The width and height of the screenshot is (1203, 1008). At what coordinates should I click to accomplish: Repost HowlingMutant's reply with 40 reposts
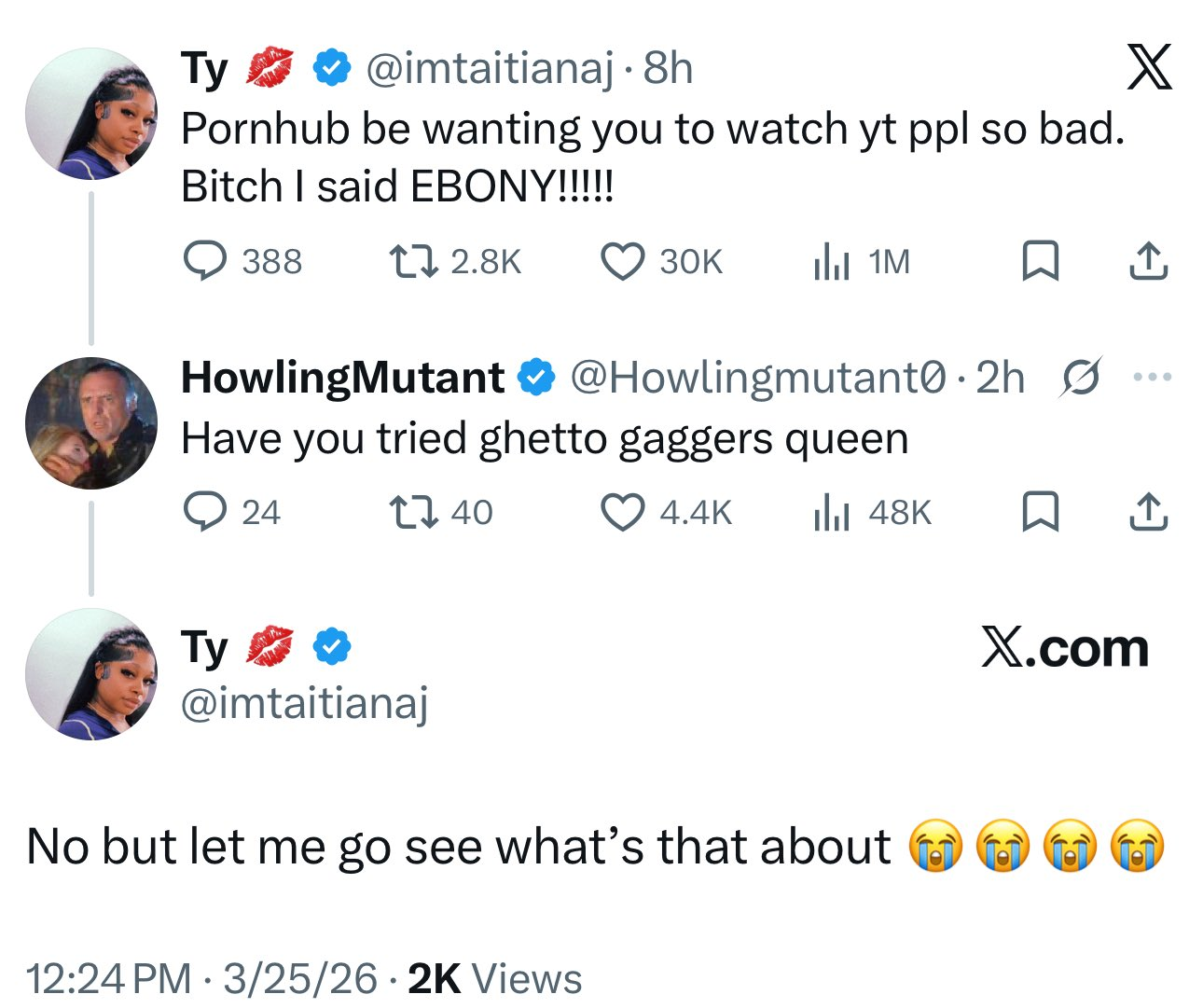(x=413, y=512)
